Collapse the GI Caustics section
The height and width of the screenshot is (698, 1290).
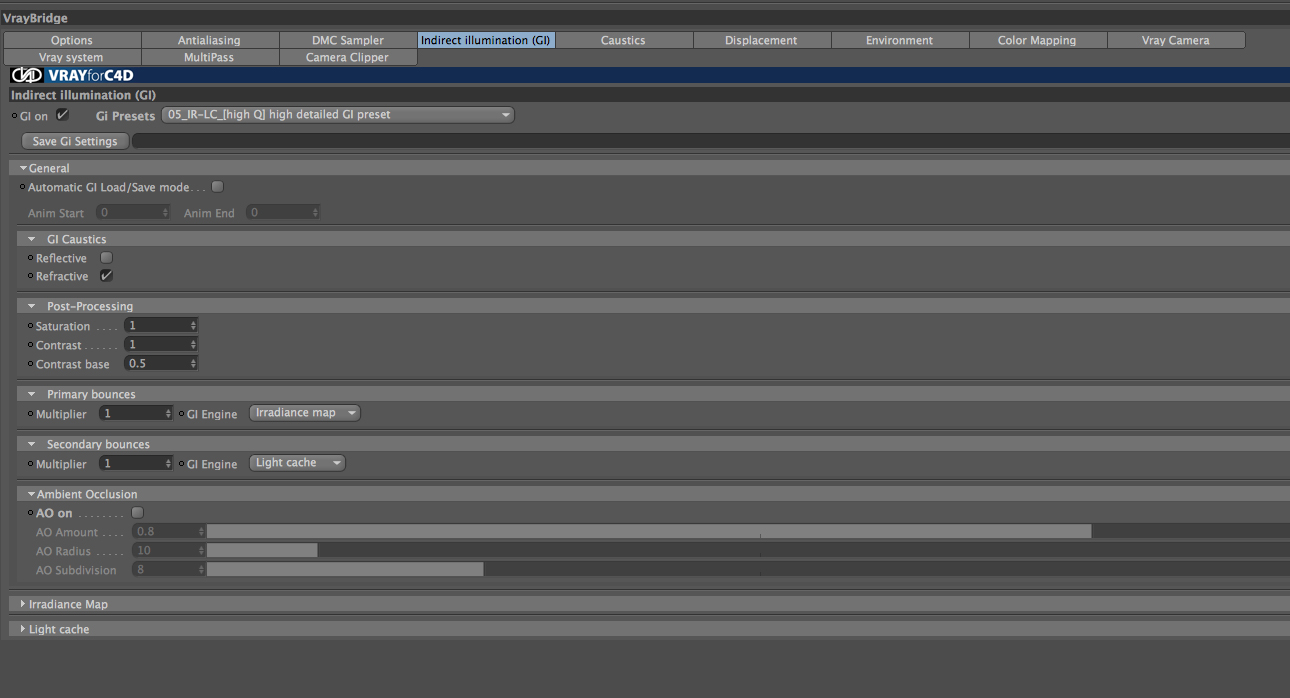pos(32,239)
